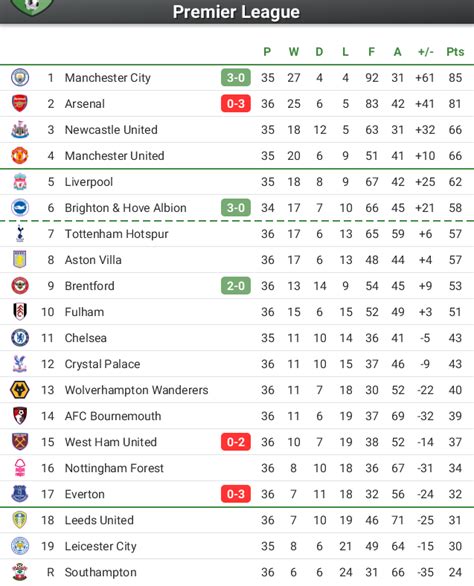Click the Arsenal club crest
This screenshot has width=474, height=586.
tap(20, 104)
